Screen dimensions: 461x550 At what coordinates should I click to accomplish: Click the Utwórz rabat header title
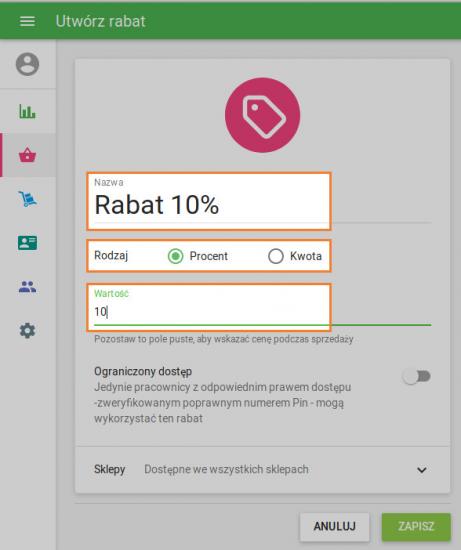(100, 21)
